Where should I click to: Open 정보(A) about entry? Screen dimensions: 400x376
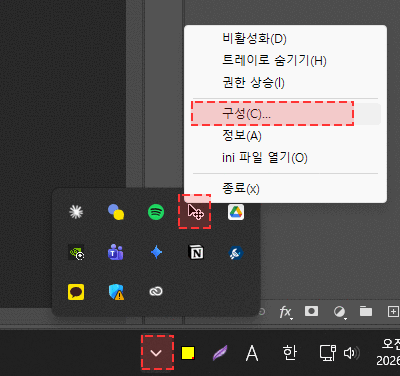pos(286,136)
